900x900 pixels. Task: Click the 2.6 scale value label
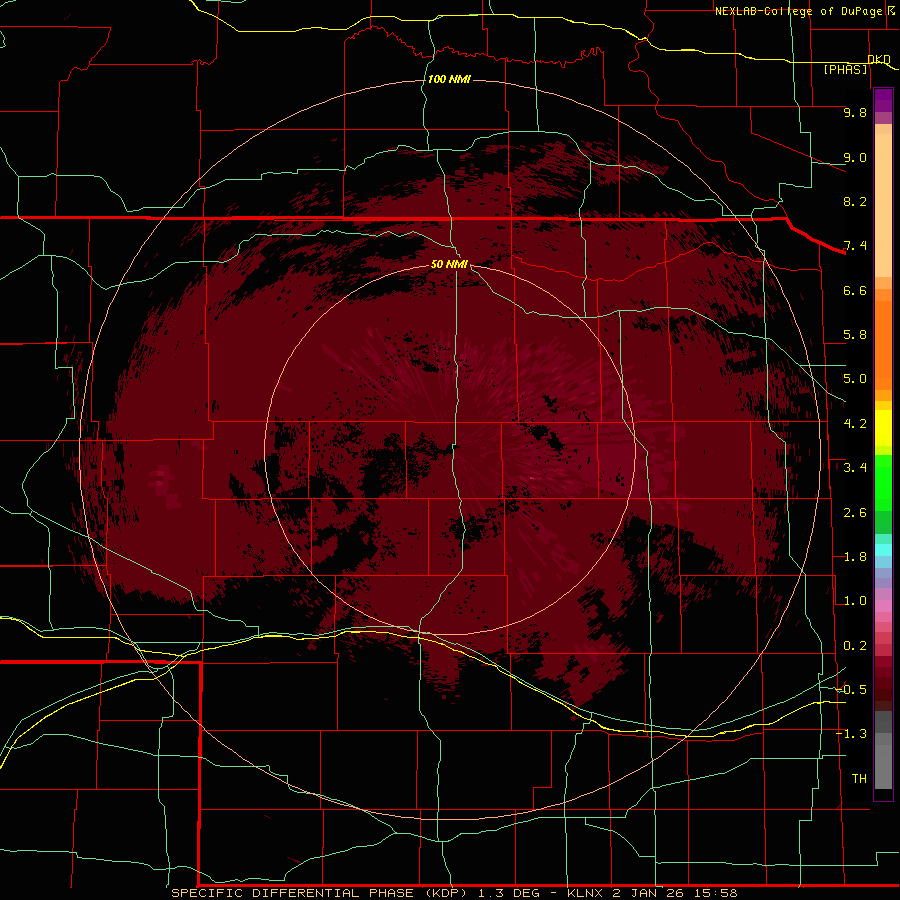pyautogui.click(x=855, y=513)
